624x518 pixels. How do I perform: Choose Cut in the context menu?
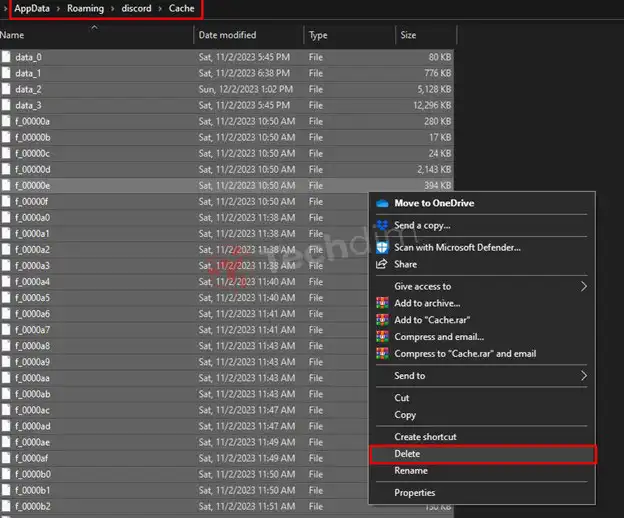coord(402,398)
